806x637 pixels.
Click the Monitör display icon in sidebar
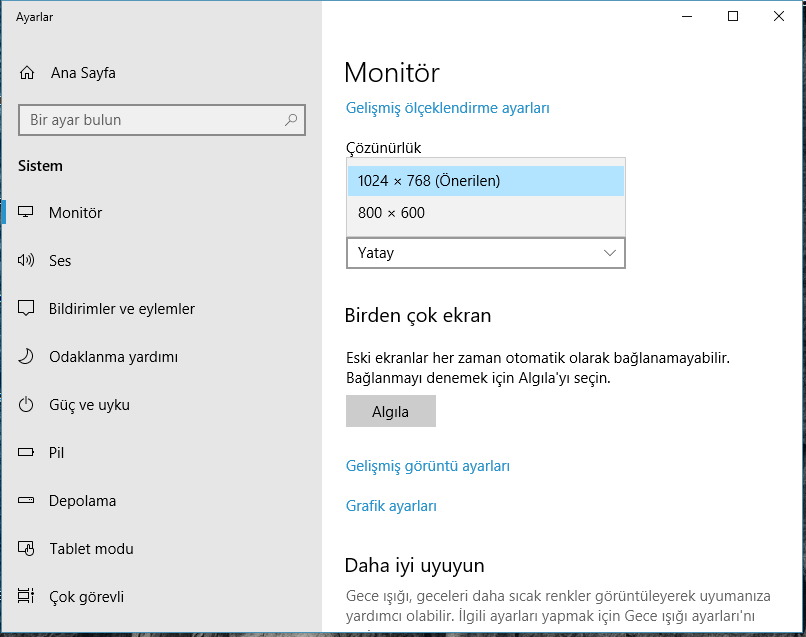(x=27, y=213)
